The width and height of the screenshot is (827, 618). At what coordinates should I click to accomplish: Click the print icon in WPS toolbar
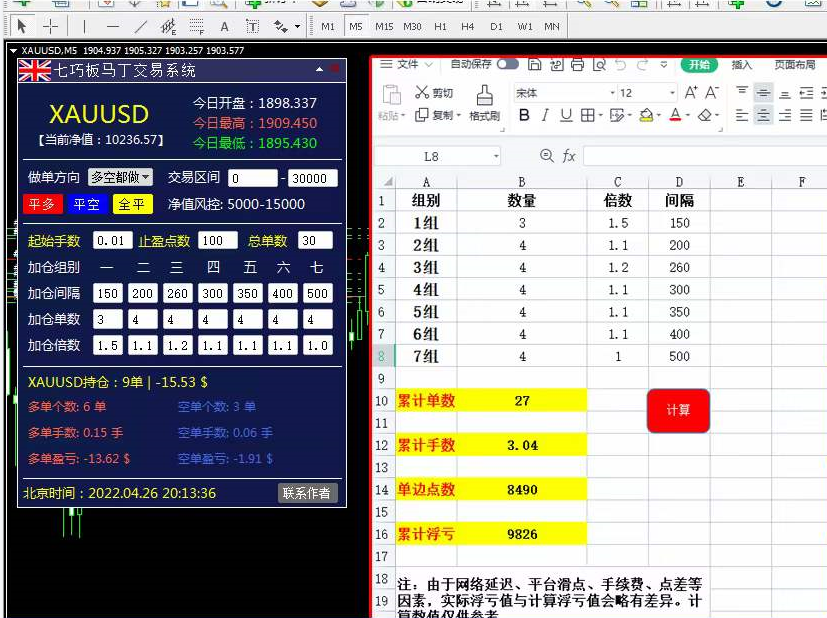(x=577, y=64)
